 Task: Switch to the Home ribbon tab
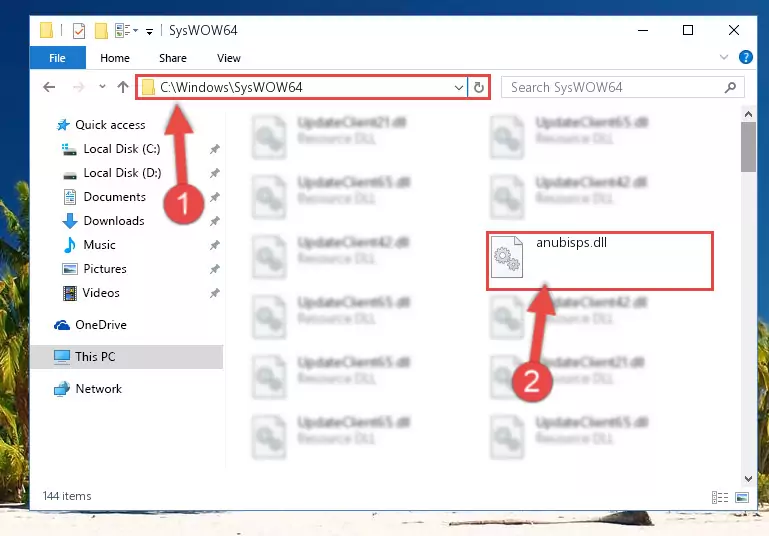click(x=115, y=58)
